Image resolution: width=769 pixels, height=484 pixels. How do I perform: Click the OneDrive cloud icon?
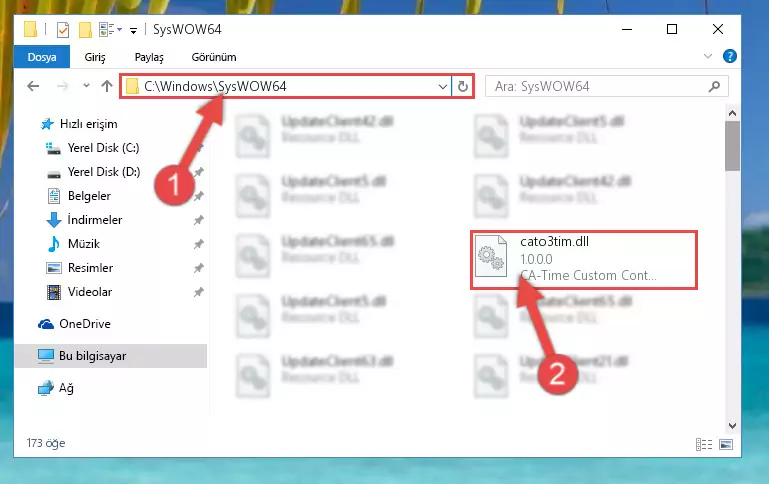[x=46, y=324]
